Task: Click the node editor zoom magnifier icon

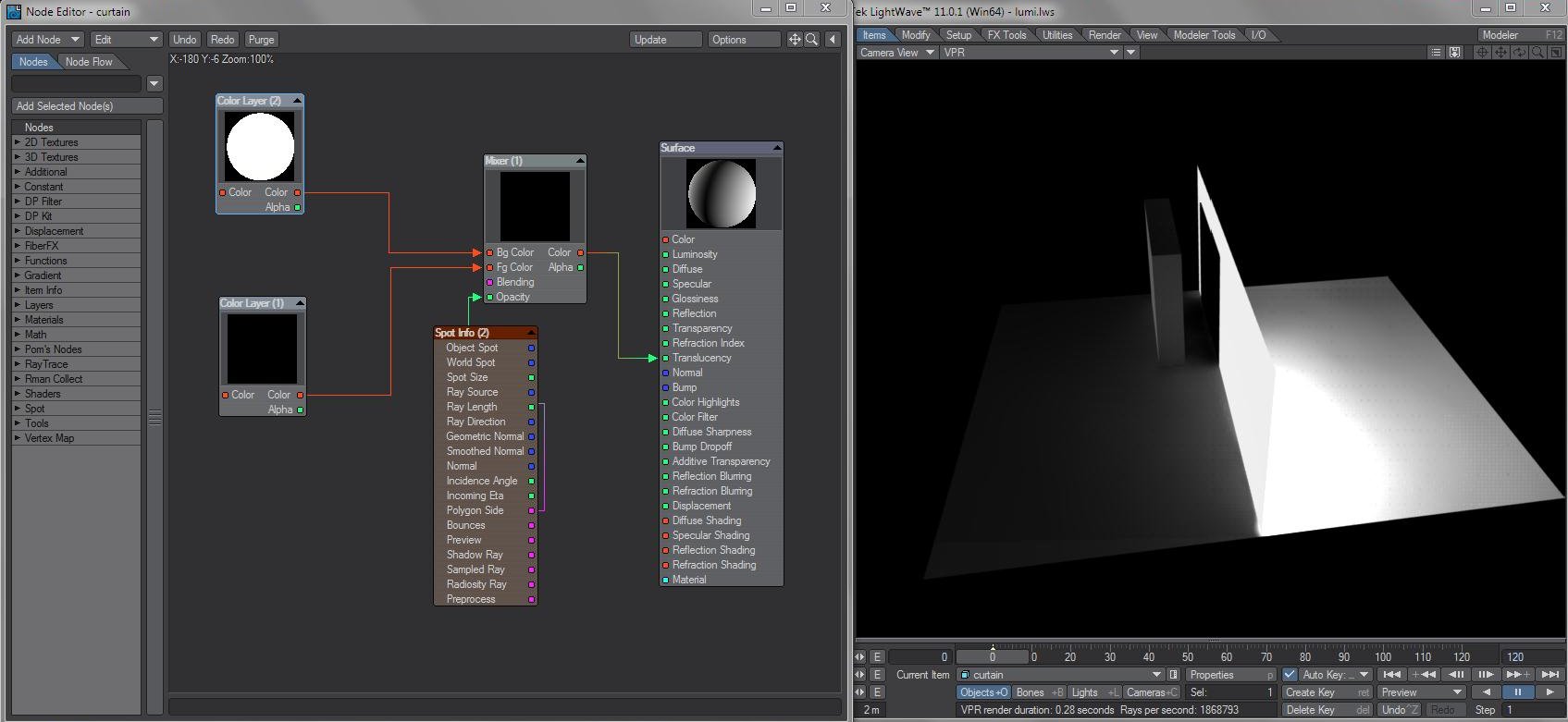Action: click(x=811, y=40)
